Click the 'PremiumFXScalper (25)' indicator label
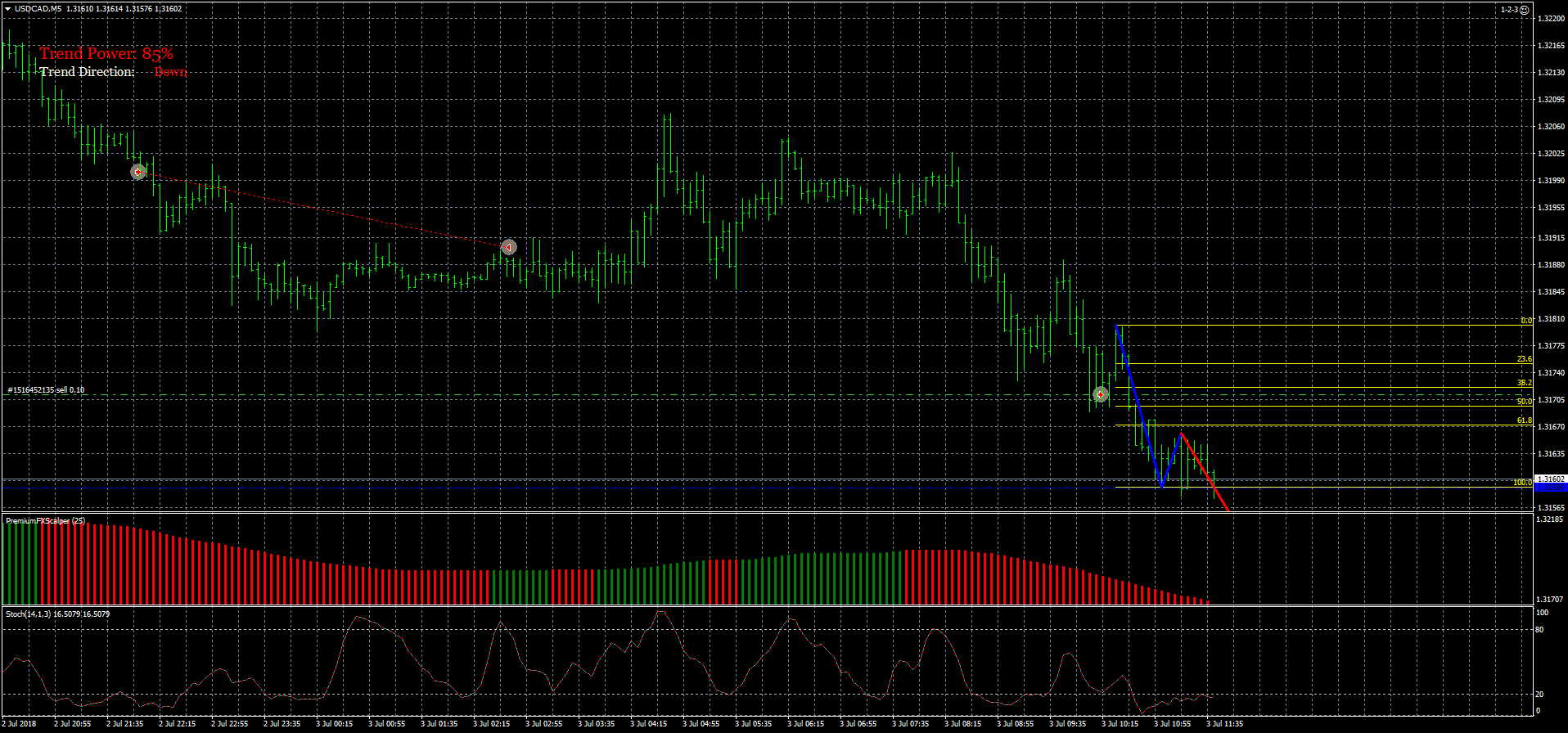1568x733 pixels. pyautogui.click(x=45, y=520)
